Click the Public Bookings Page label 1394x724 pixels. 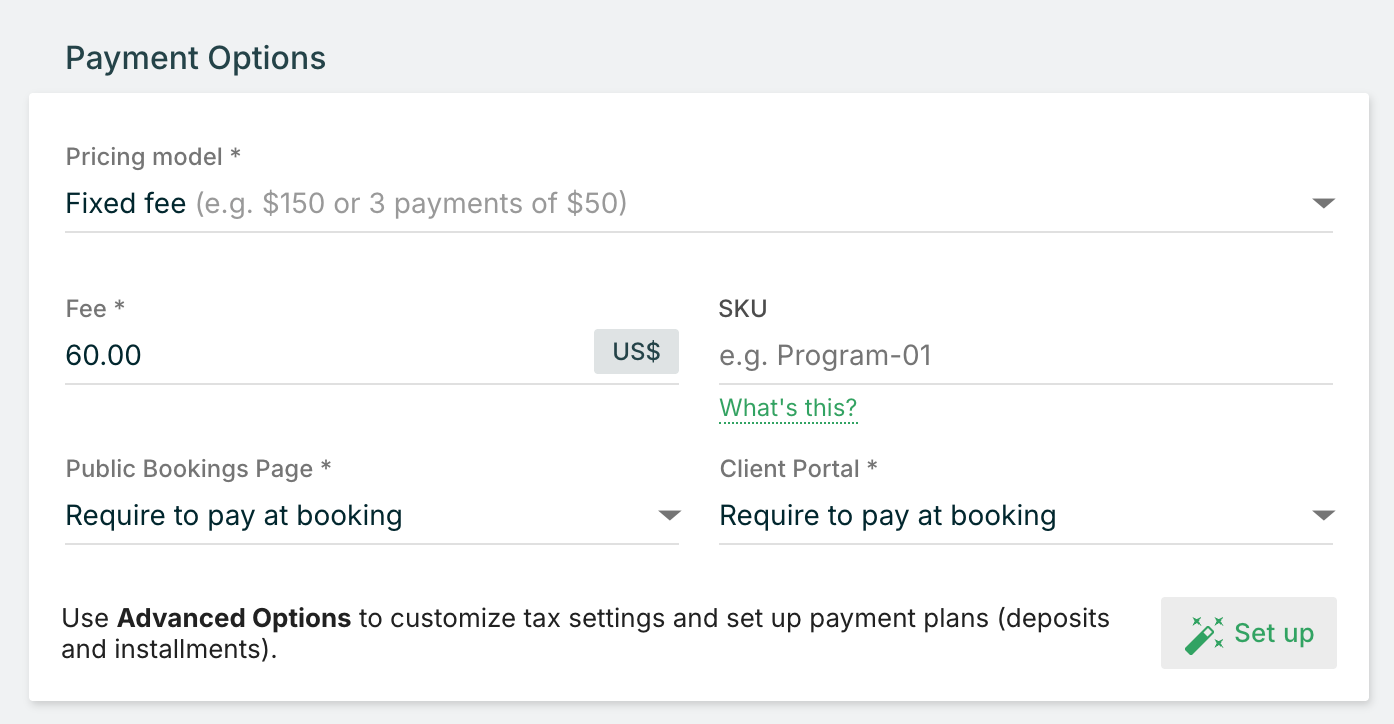[x=197, y=468]
